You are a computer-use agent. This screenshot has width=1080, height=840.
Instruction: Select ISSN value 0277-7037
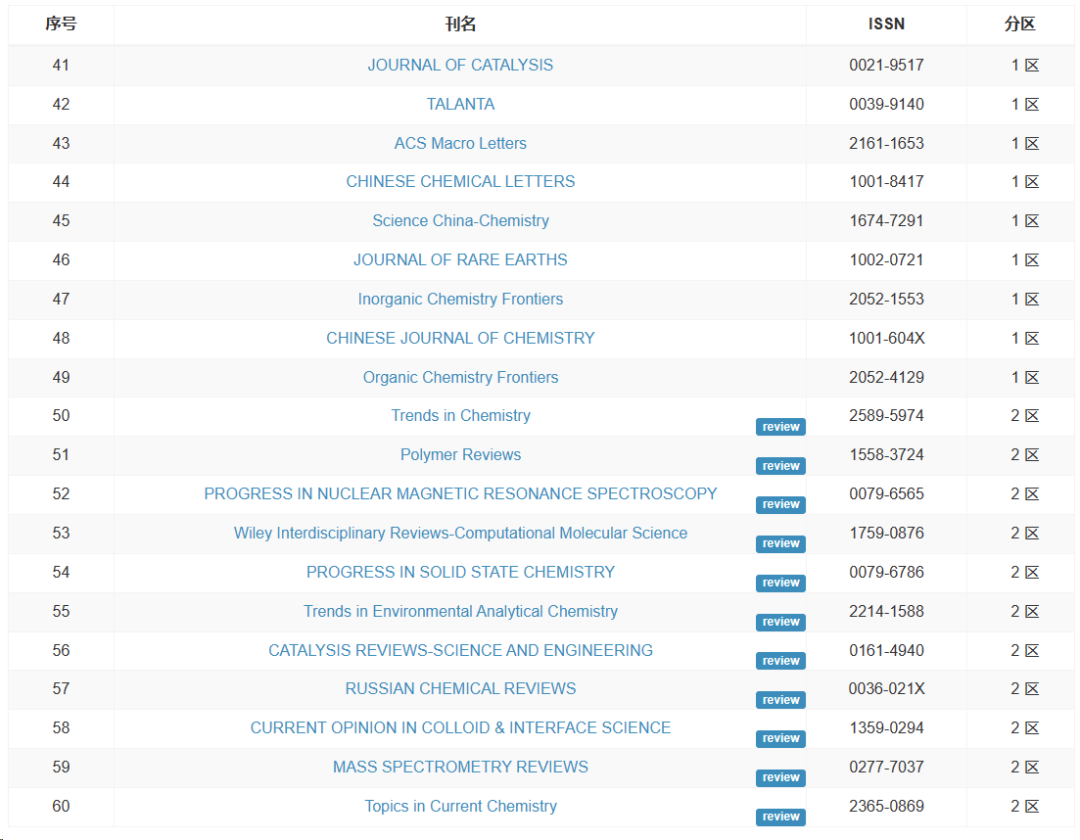(886, 767)
